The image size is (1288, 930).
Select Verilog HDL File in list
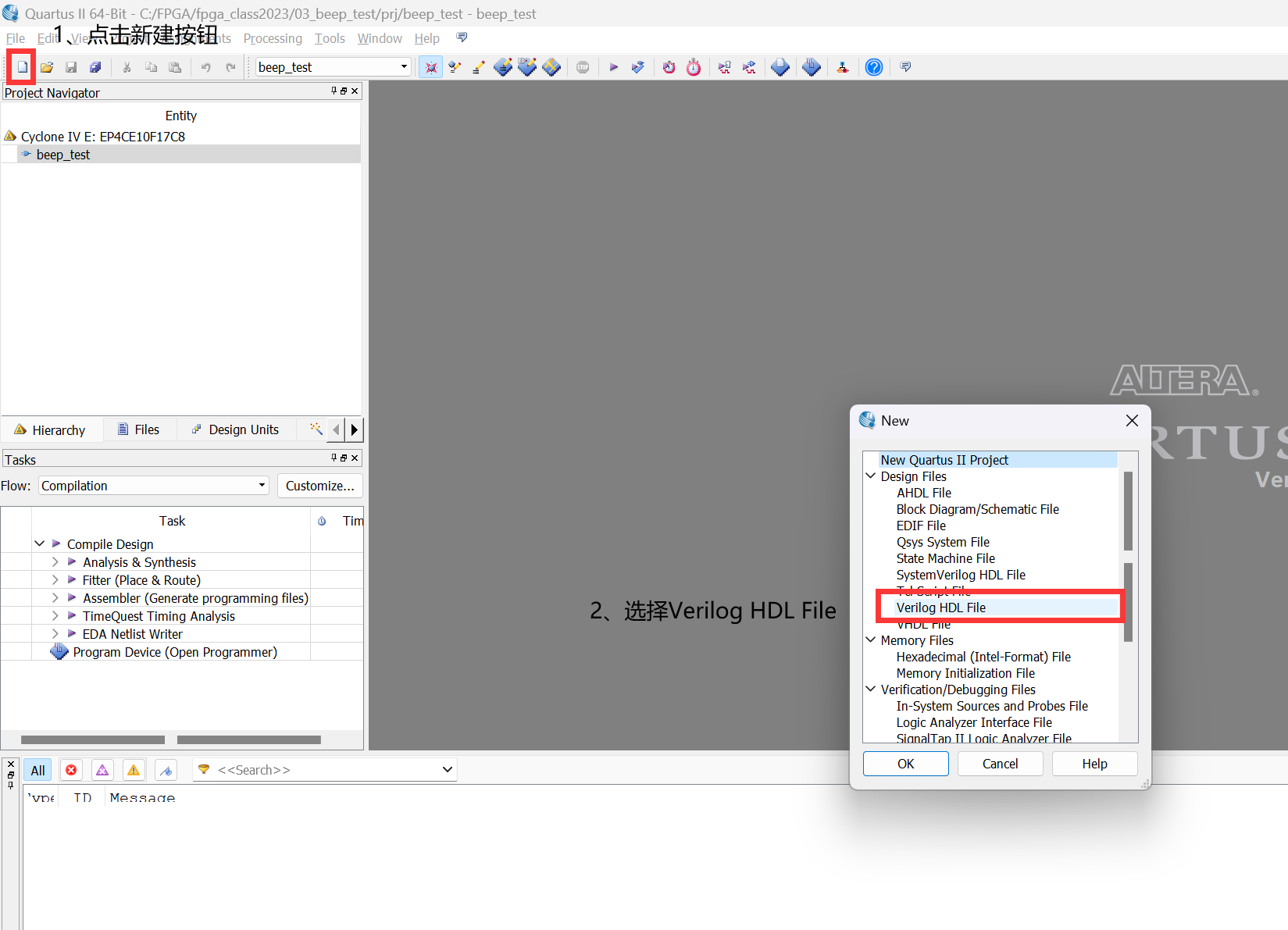point(940,608)
